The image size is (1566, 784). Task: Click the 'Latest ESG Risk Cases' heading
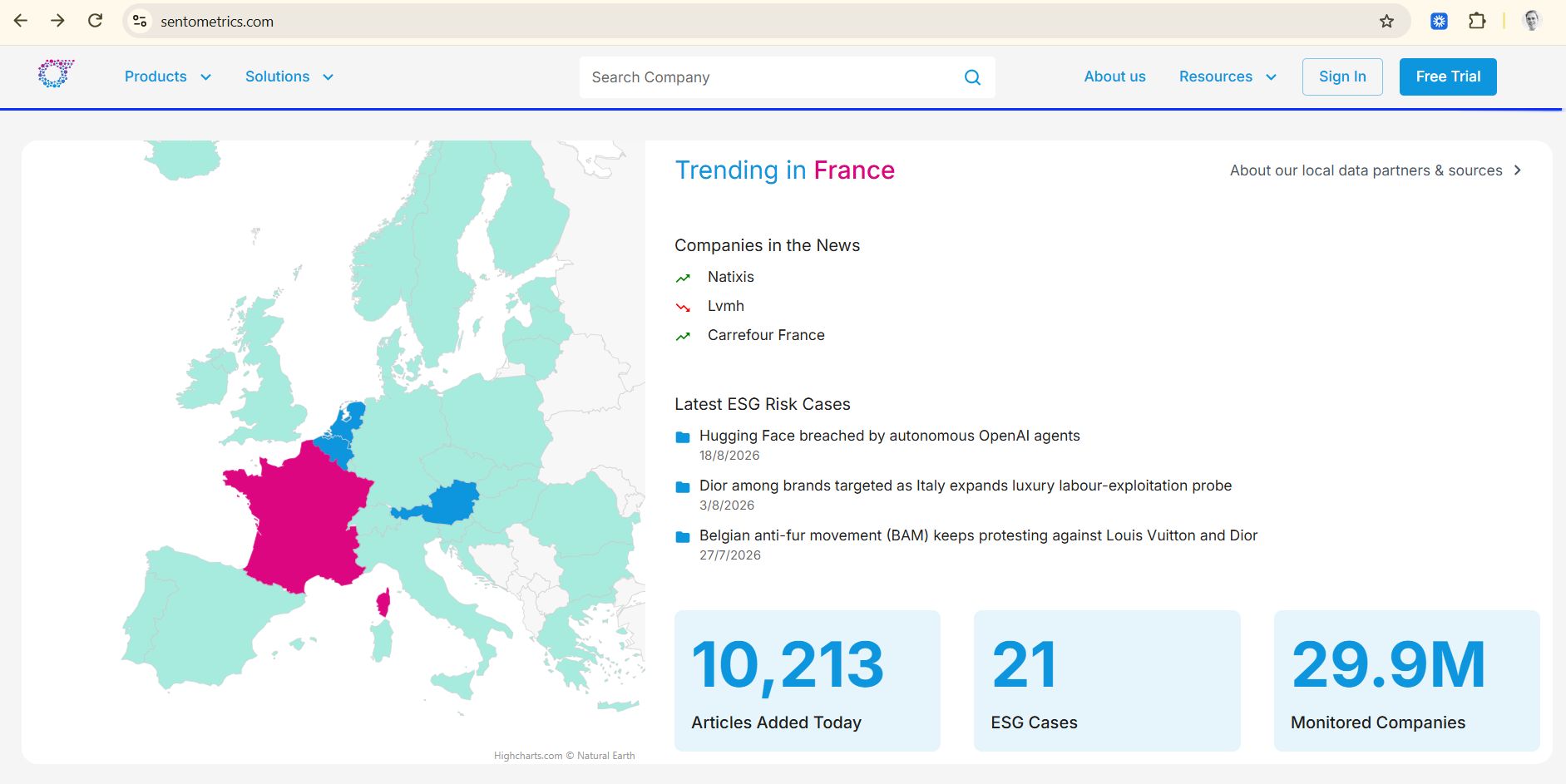click(x=762, y=404)
